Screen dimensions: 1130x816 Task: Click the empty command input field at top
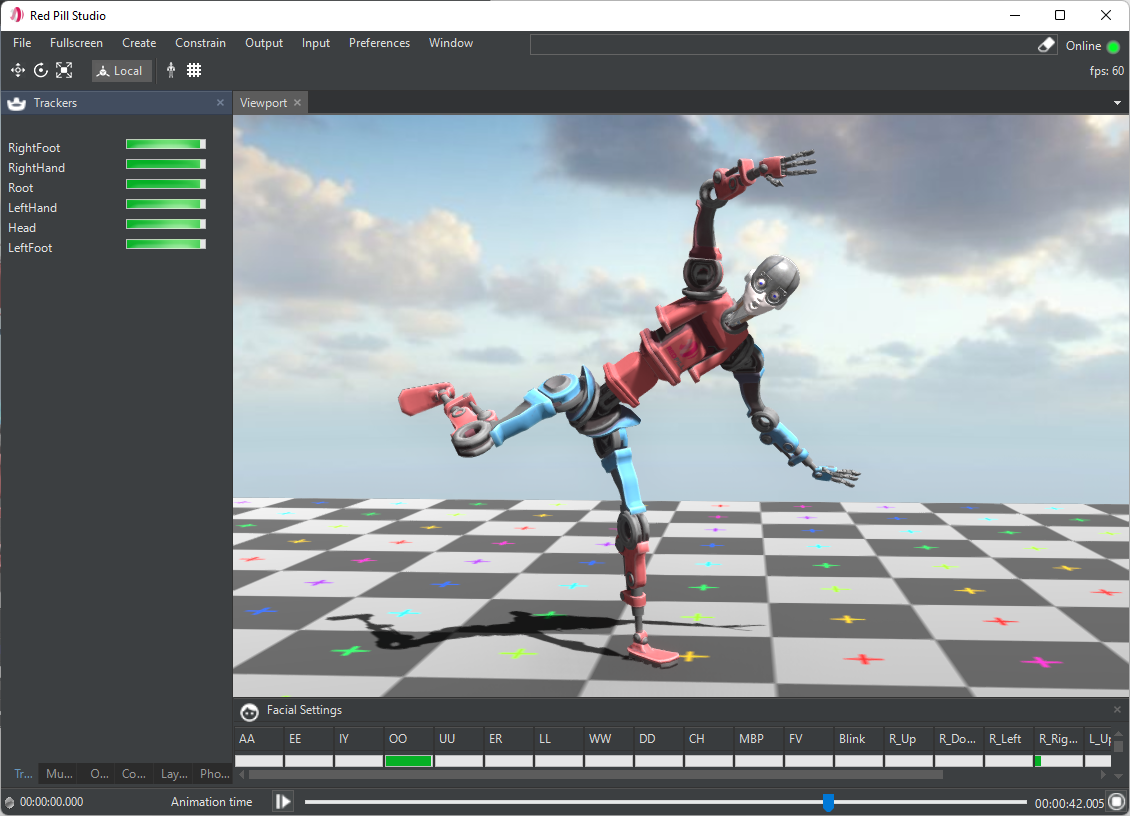click(x=780, y=45)
